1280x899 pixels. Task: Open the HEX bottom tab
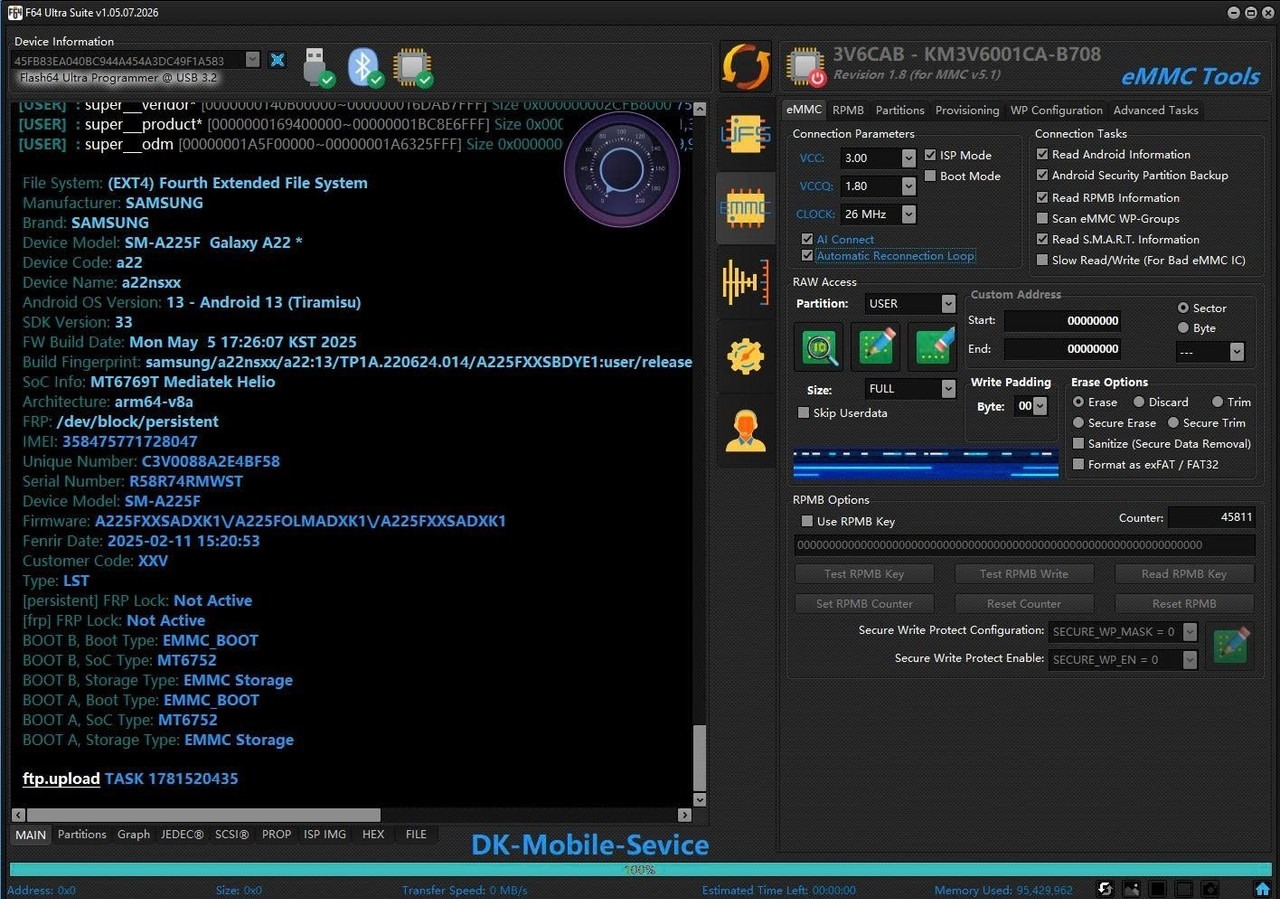(x=373, y=834)
